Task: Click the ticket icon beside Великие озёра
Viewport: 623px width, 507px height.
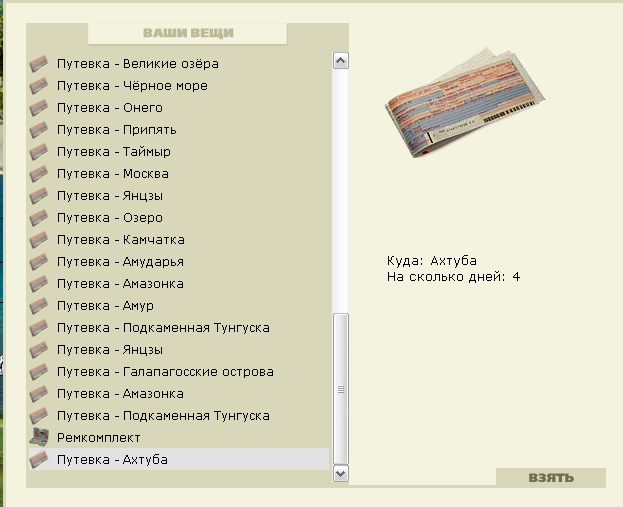Action: (x=39, y=64)
